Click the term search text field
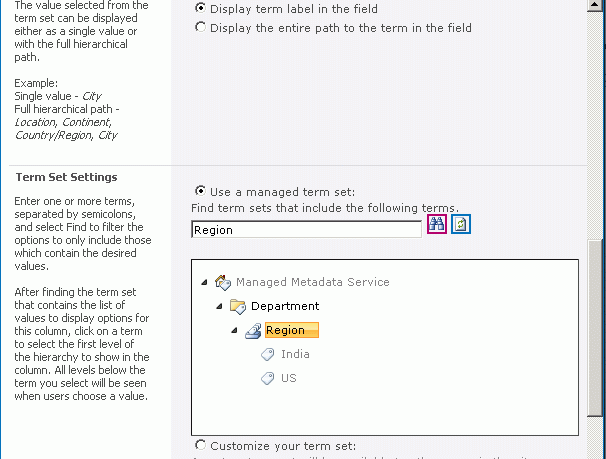 pos(306,229)
